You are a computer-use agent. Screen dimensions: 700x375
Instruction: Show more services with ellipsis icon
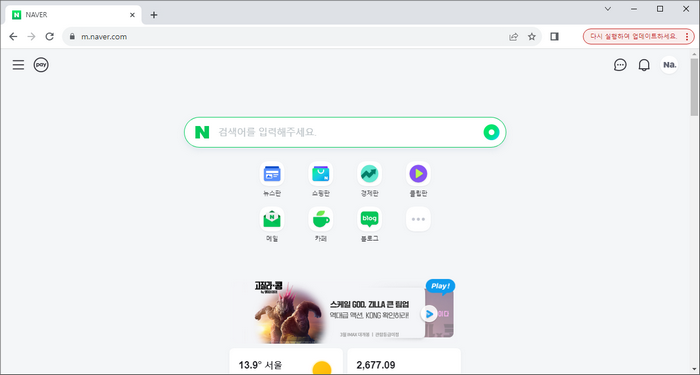pyautogui.click(x=418, y=219)
